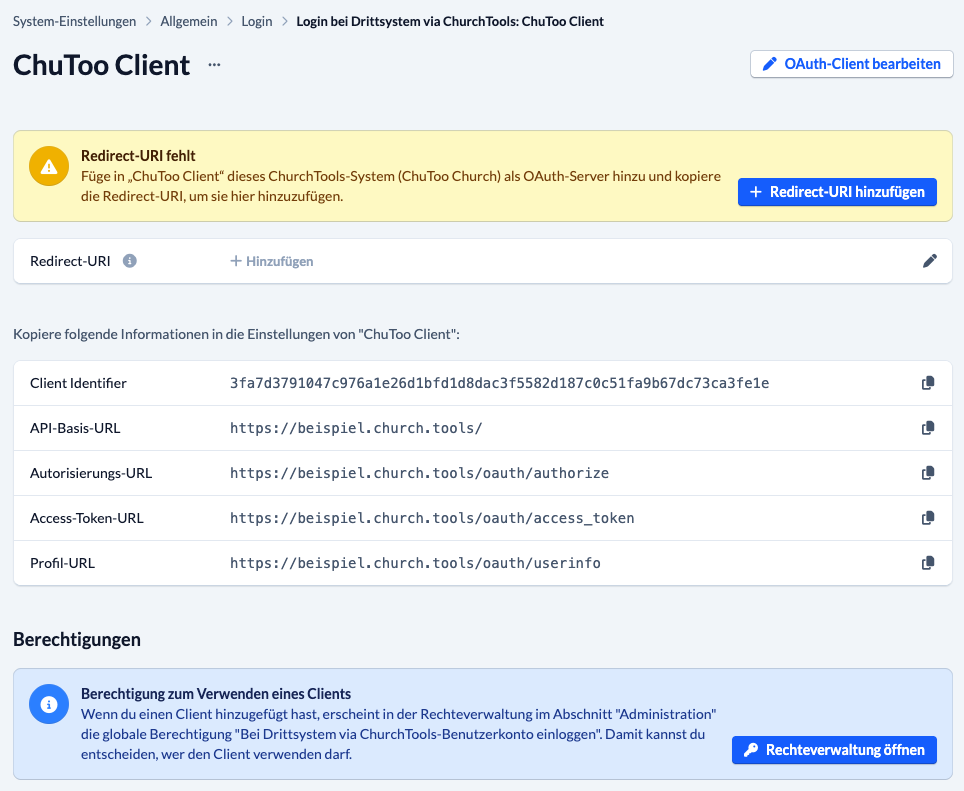Copy the API-Basis-URL to clipboard
964x791 pixels.
[x=928, y=428]
